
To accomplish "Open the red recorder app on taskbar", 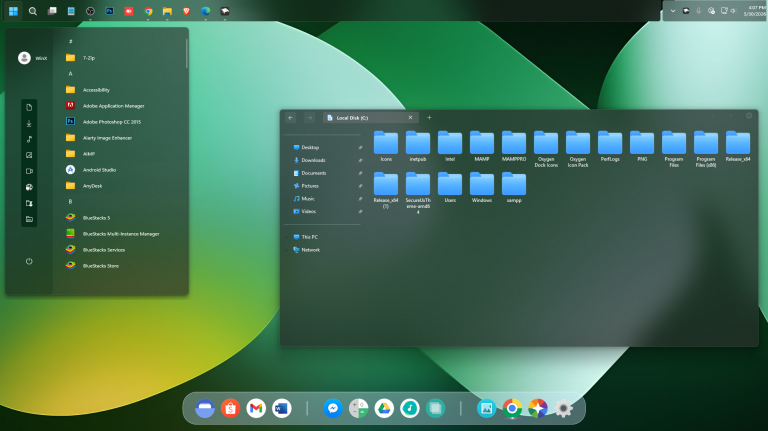I will pyautogui.click(x=129, y=11).
